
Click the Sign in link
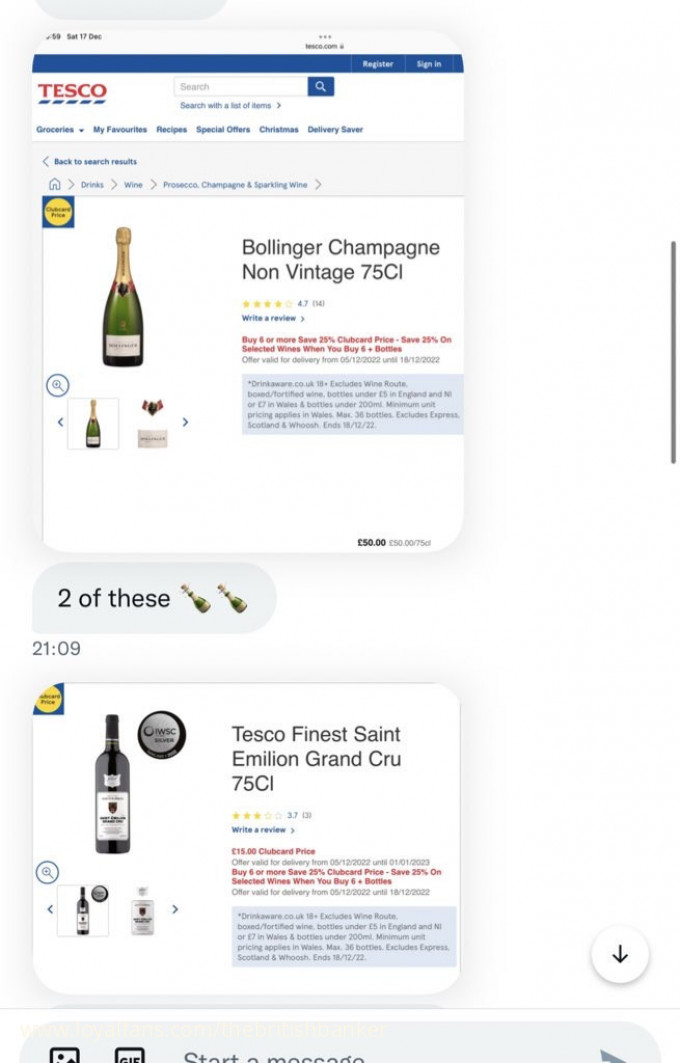point(429,64)
